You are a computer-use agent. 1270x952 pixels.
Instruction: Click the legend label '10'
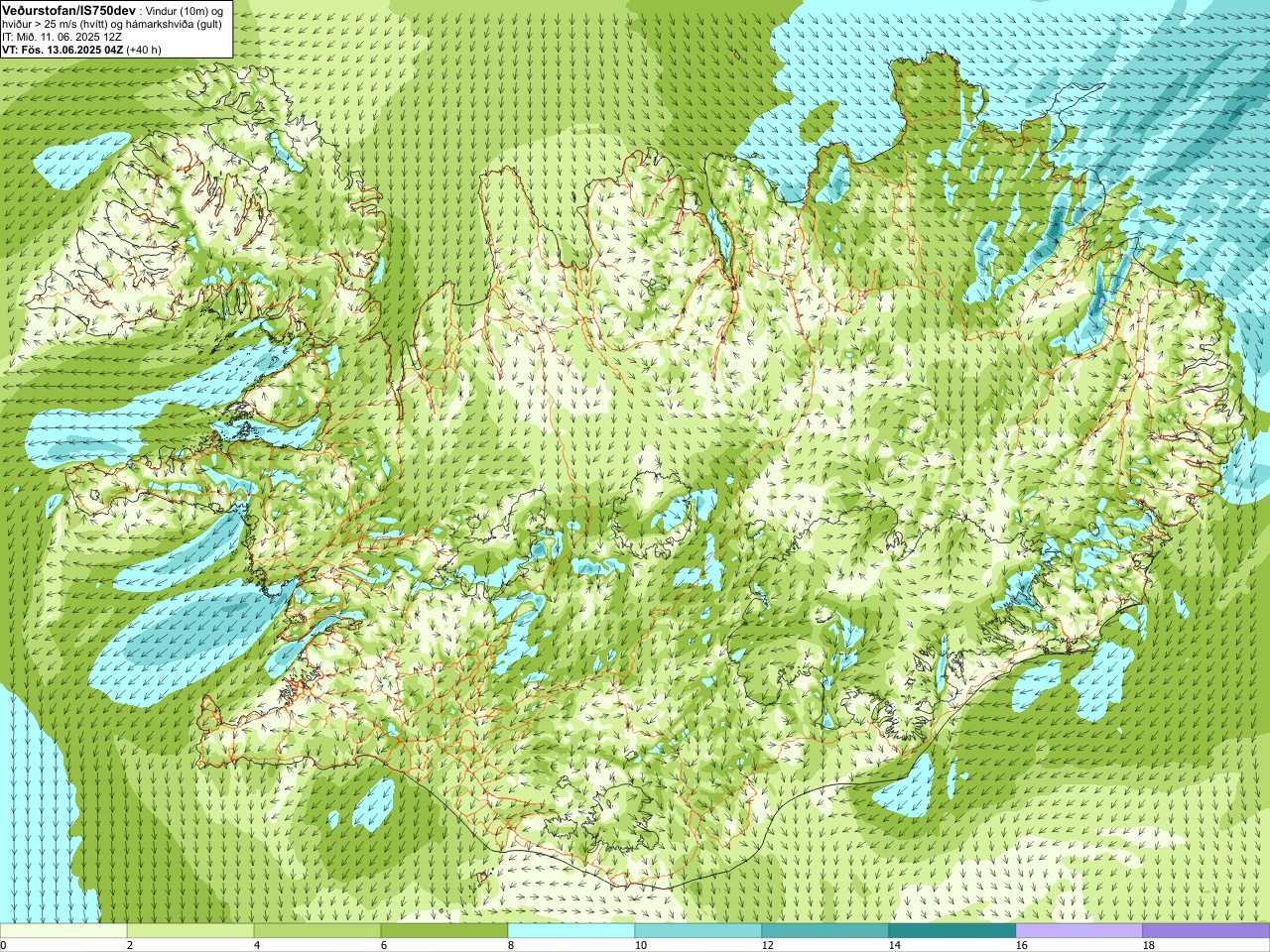click(640, 945)
